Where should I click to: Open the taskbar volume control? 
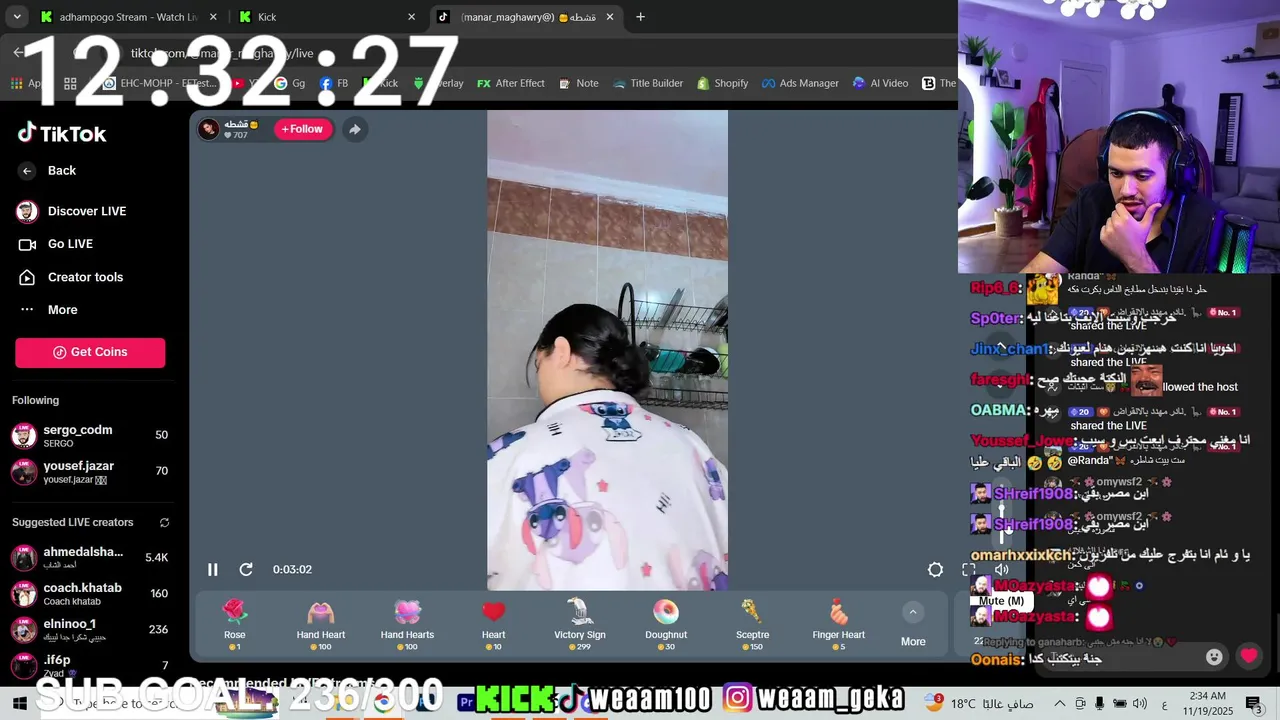tap(1140, 703)
